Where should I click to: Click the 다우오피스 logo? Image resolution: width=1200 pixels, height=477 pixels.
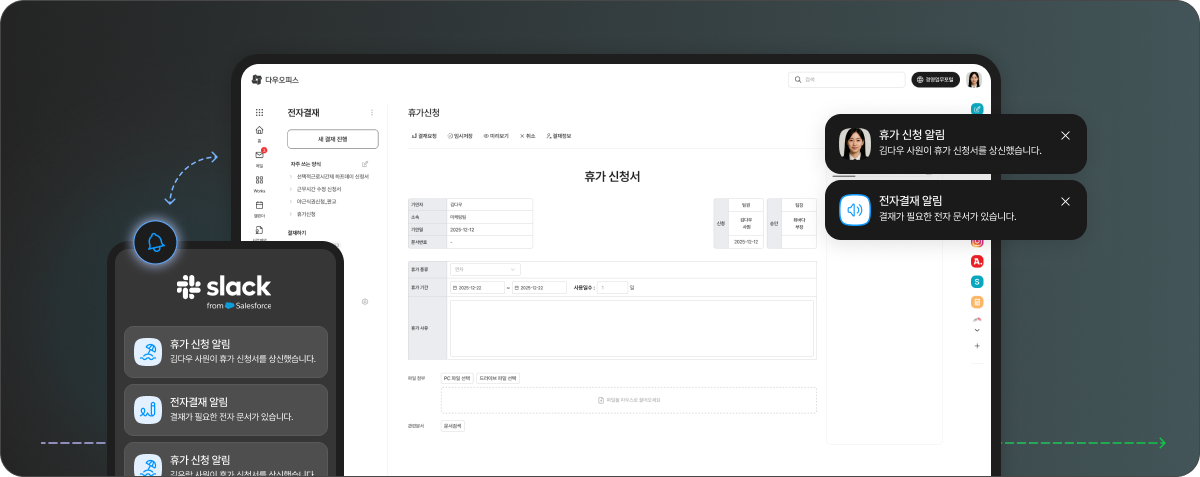point(275,80)
